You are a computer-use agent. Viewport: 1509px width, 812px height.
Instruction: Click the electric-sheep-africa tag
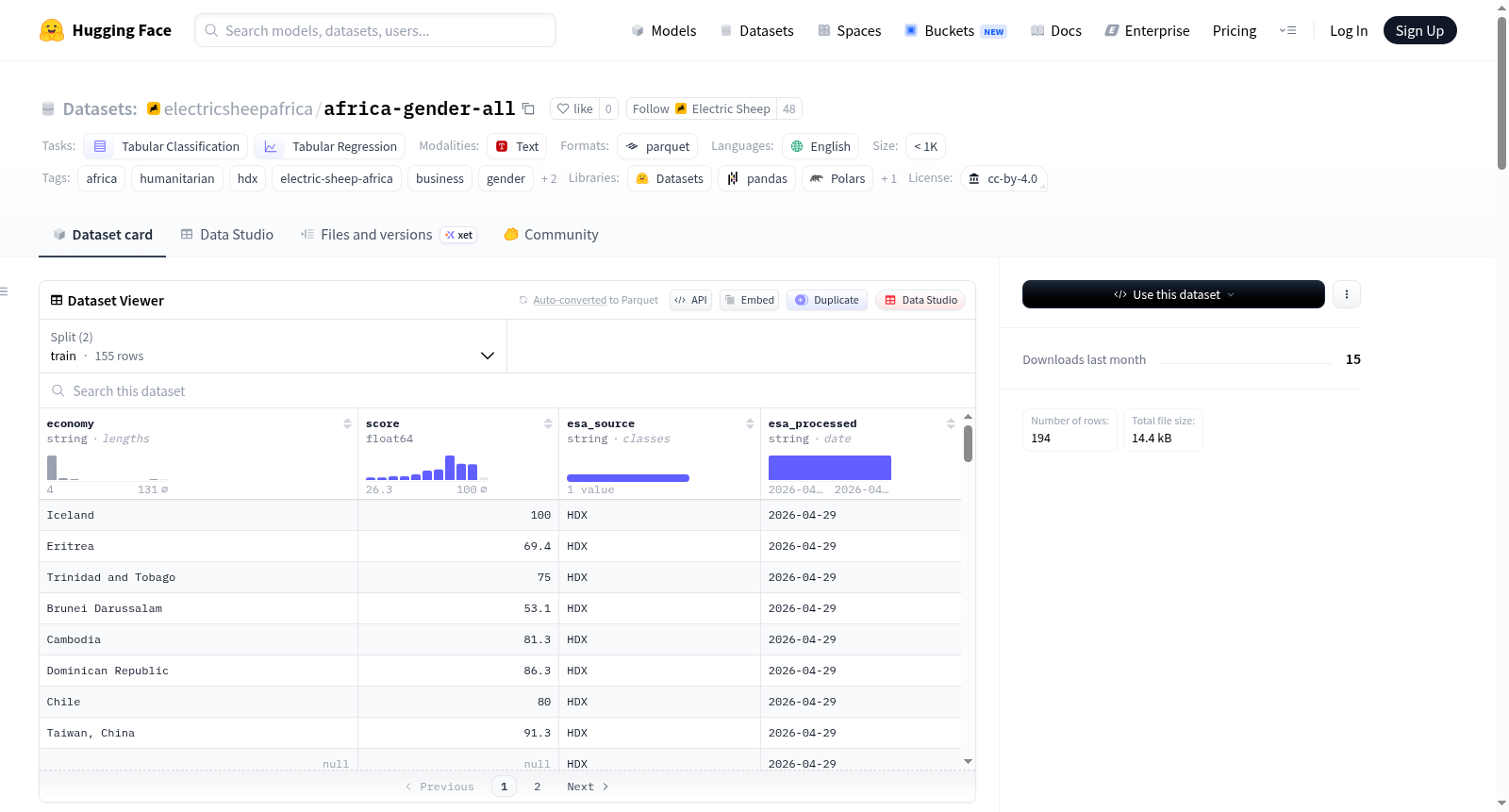(x=337, y=178)
